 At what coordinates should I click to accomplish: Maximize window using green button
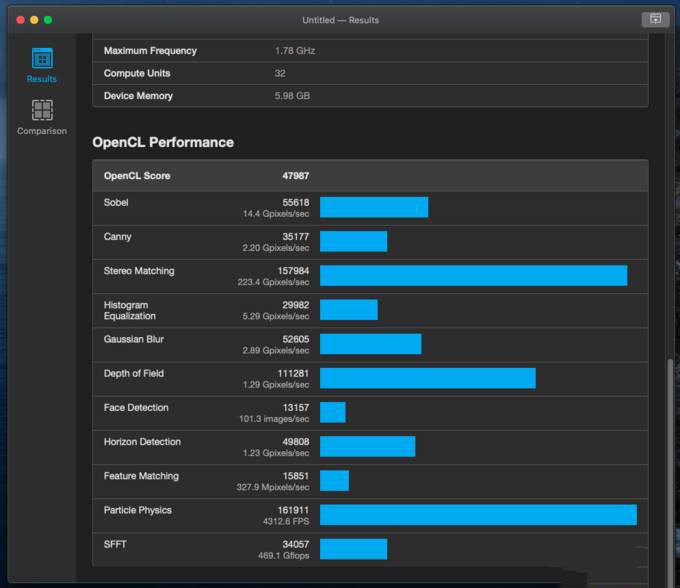point(48,20)
